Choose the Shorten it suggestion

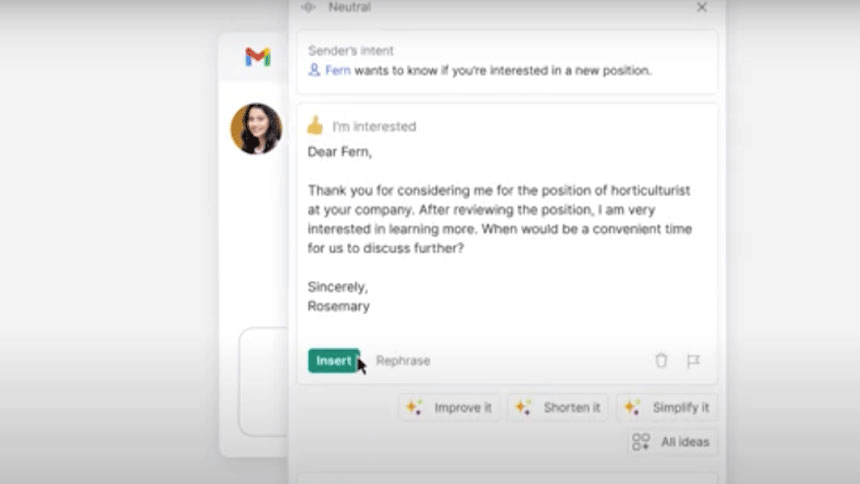click(x=560, y=408)
